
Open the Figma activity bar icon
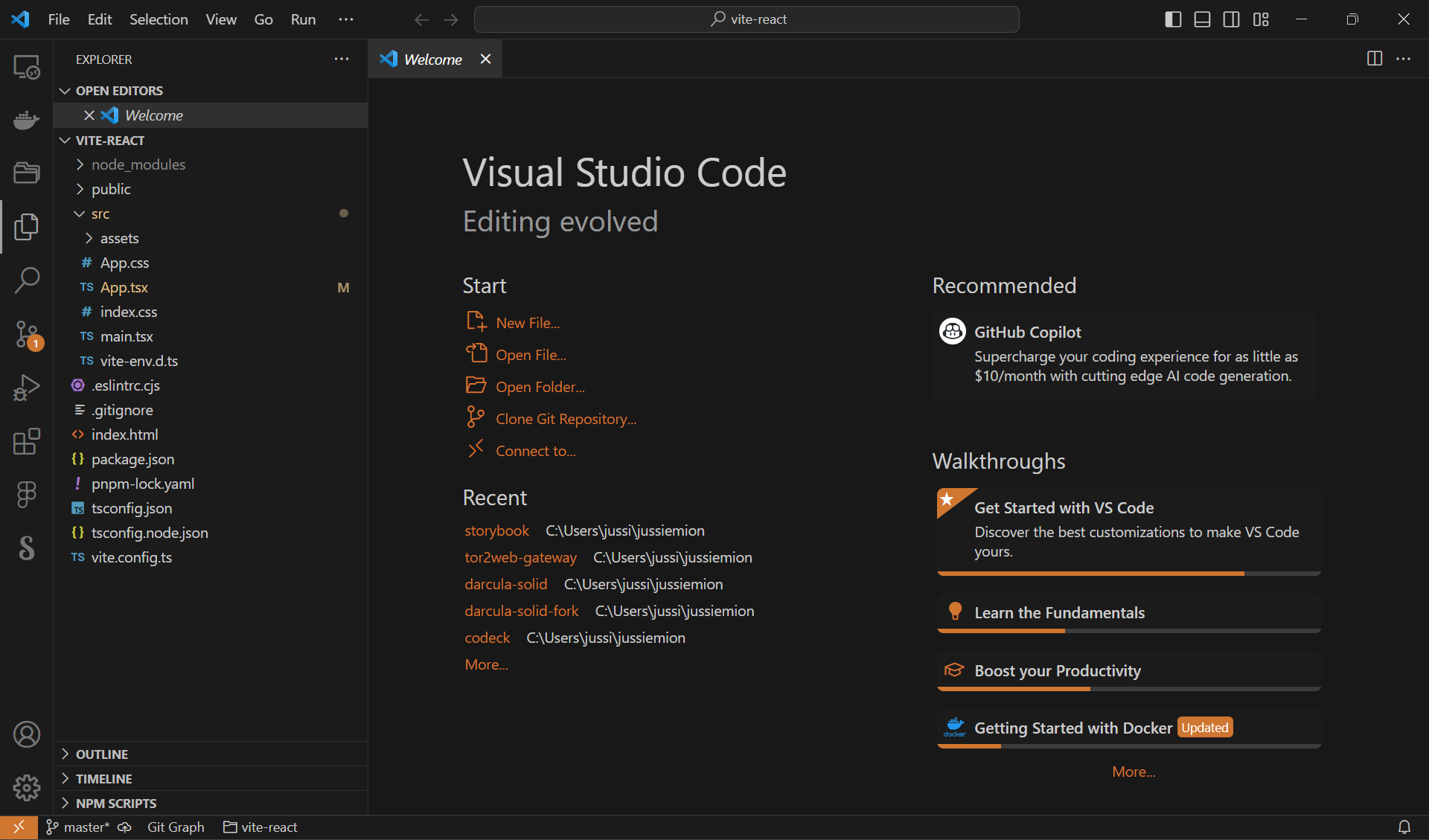27,495
